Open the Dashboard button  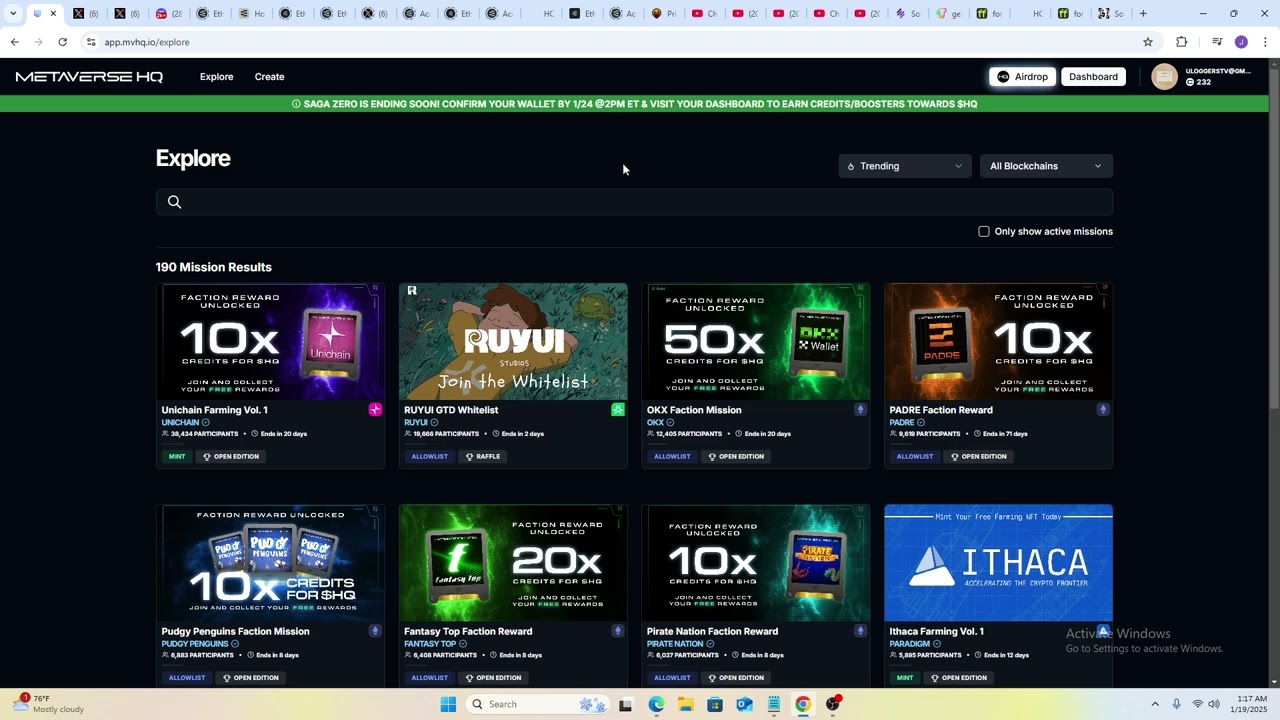pyautogui.click(x=1093, y=77)
